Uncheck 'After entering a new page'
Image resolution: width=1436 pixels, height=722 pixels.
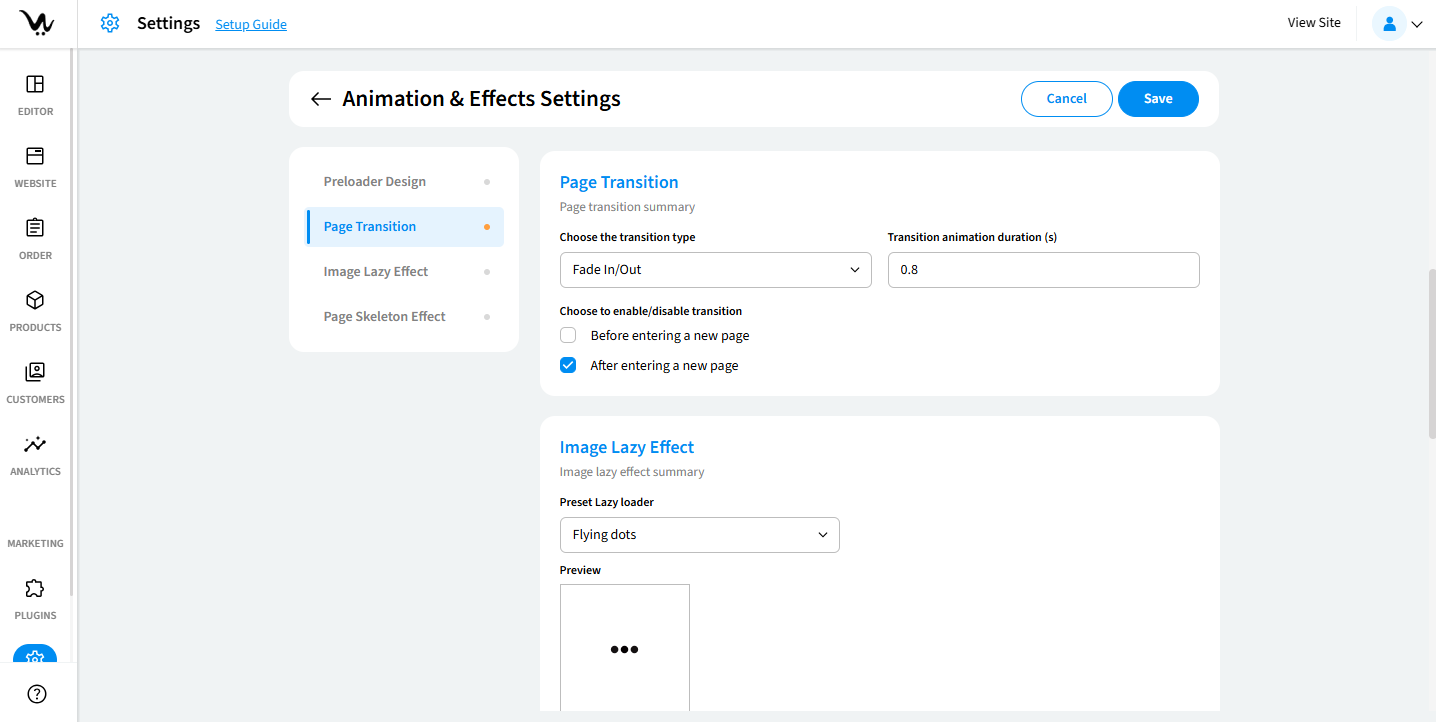click(x=568, y=366)
